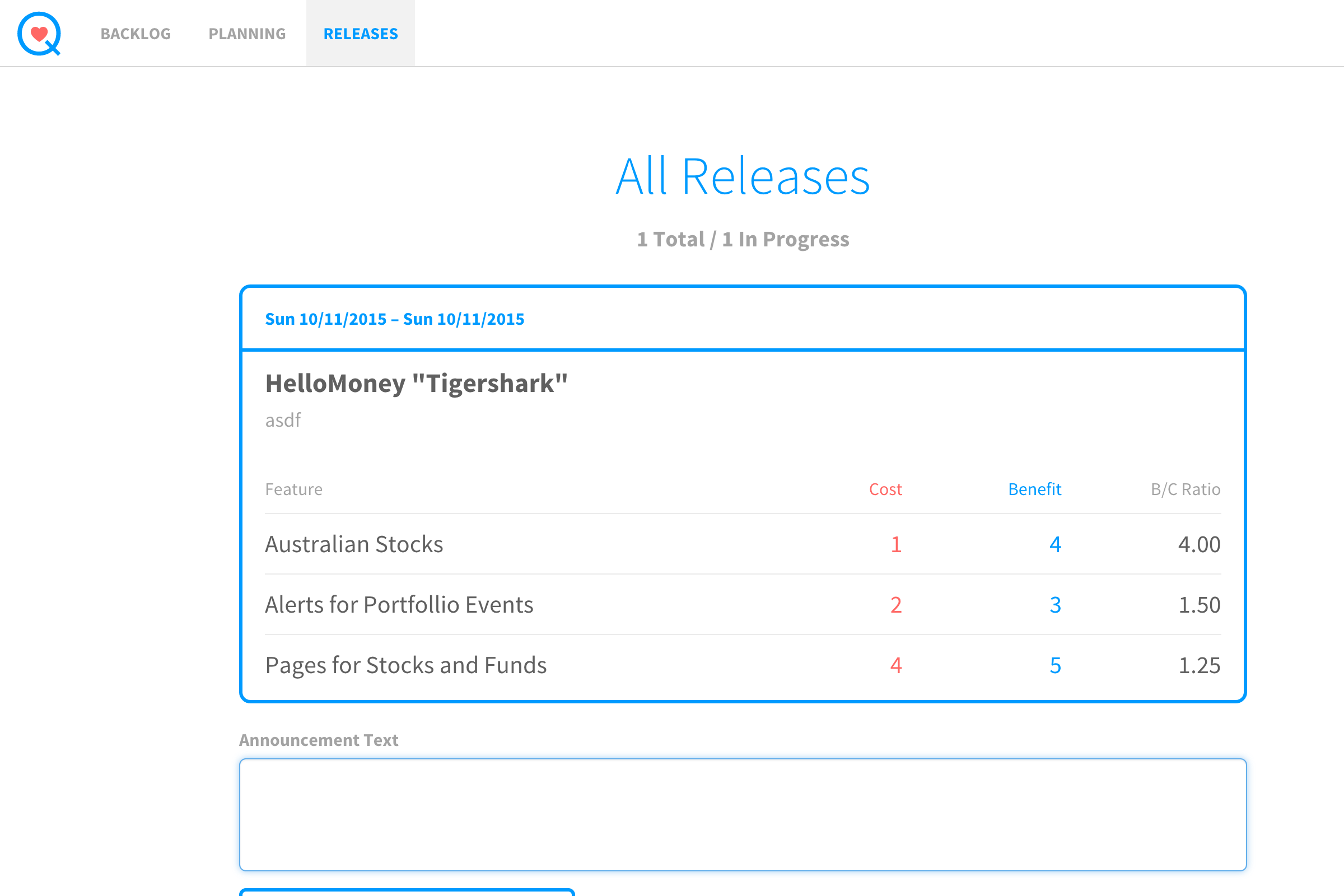Click the cost value of Australian Stocks
Screen dimensions: 1344x896
pyautogui.click(x=895, y=544)
